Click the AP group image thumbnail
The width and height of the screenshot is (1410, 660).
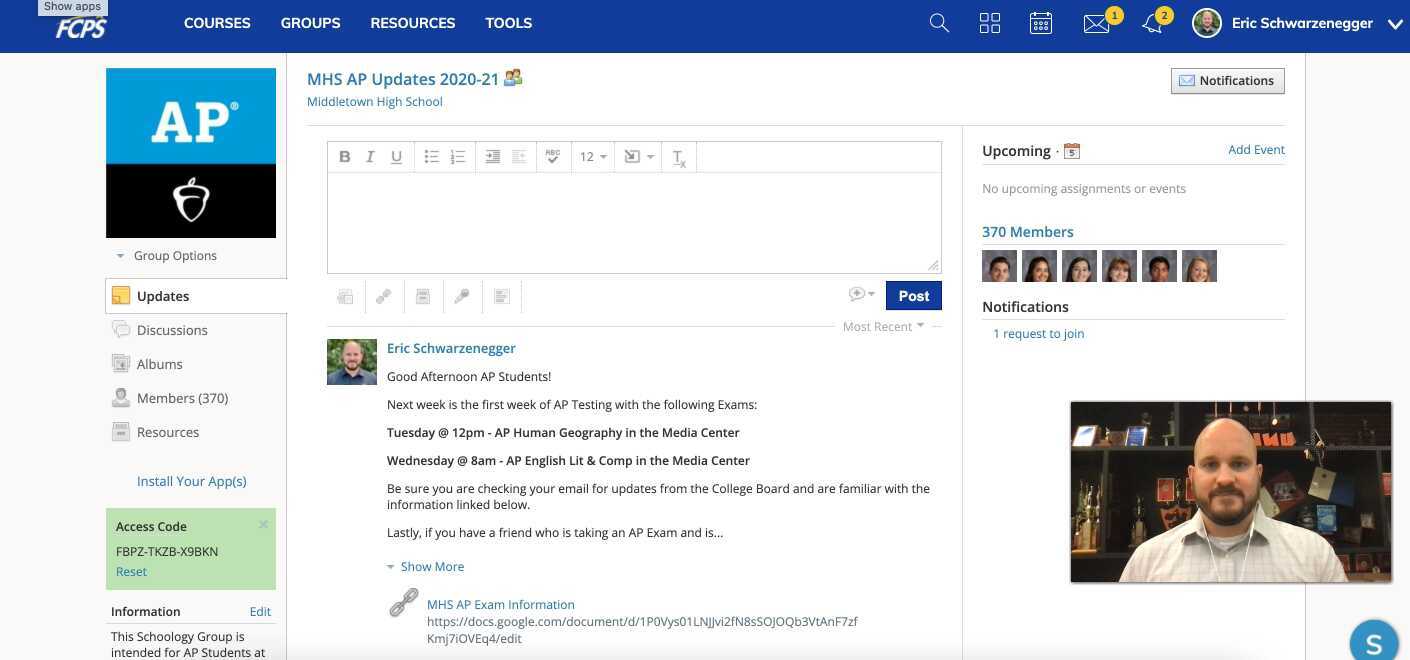pos(191,152)
